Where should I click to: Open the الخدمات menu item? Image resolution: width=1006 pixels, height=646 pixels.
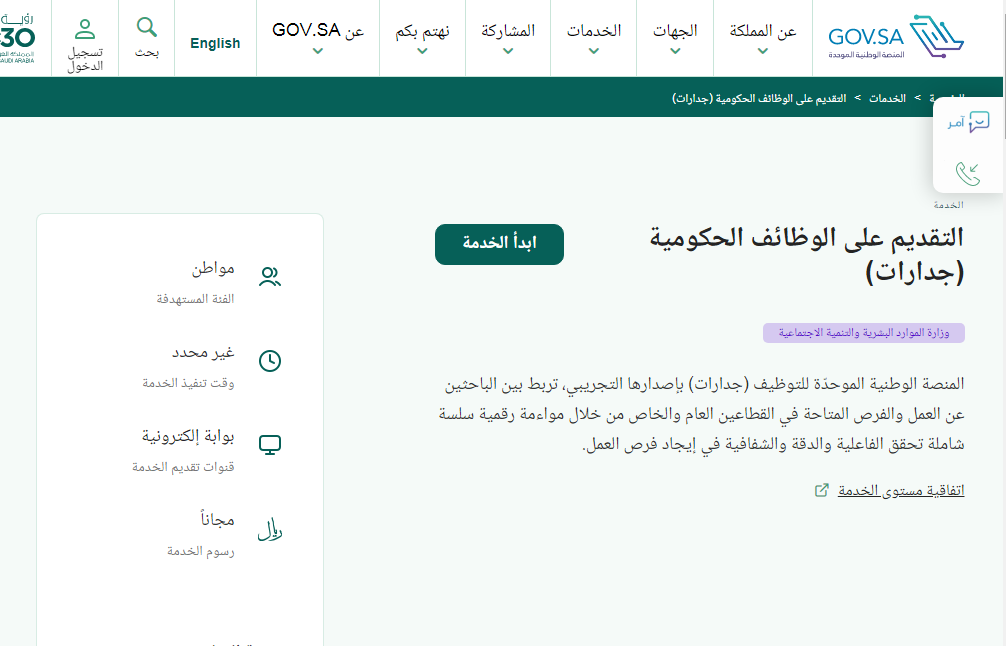click(x=594, y=31)
